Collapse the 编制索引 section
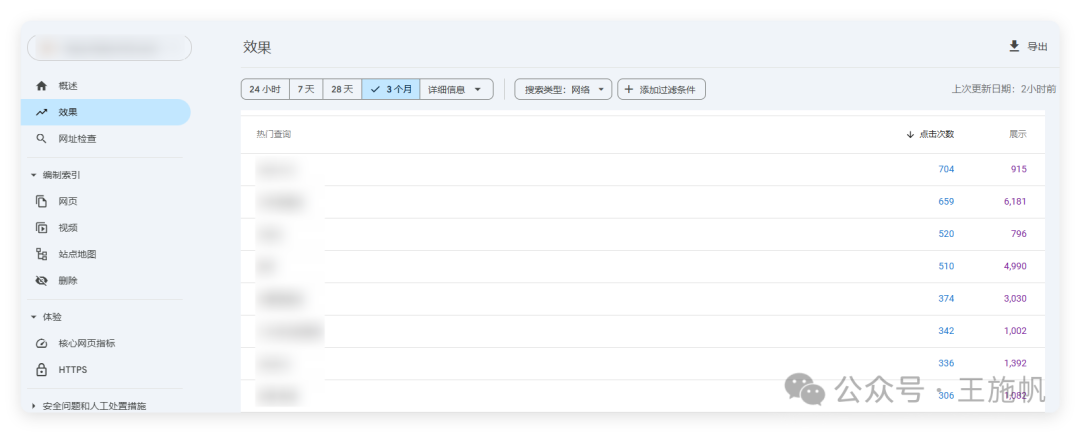This screenshot has height=433, width=1080. (33, 176)
